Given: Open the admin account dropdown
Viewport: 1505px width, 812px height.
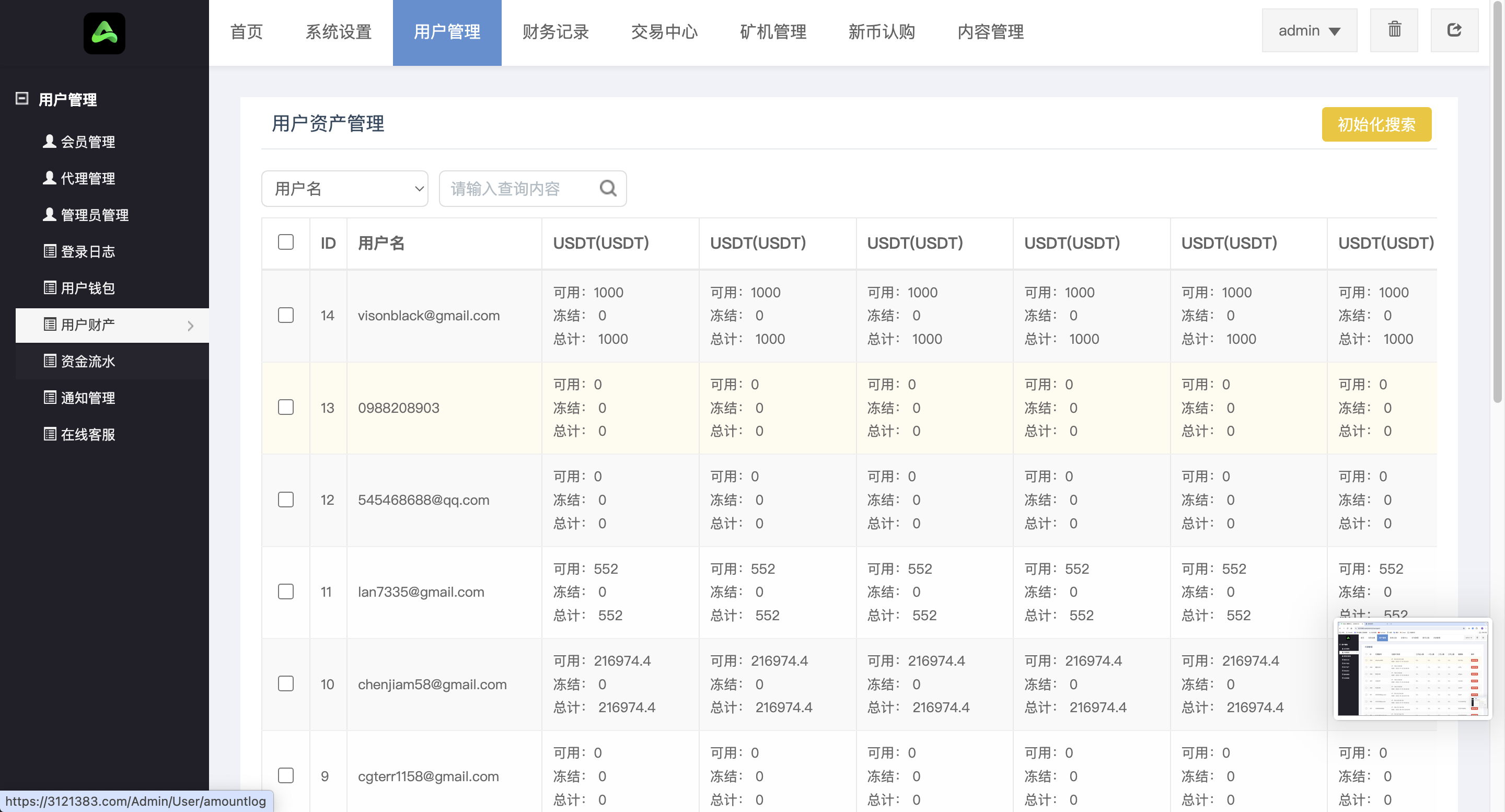Looking at the screenshot, I should (1309, 30).
